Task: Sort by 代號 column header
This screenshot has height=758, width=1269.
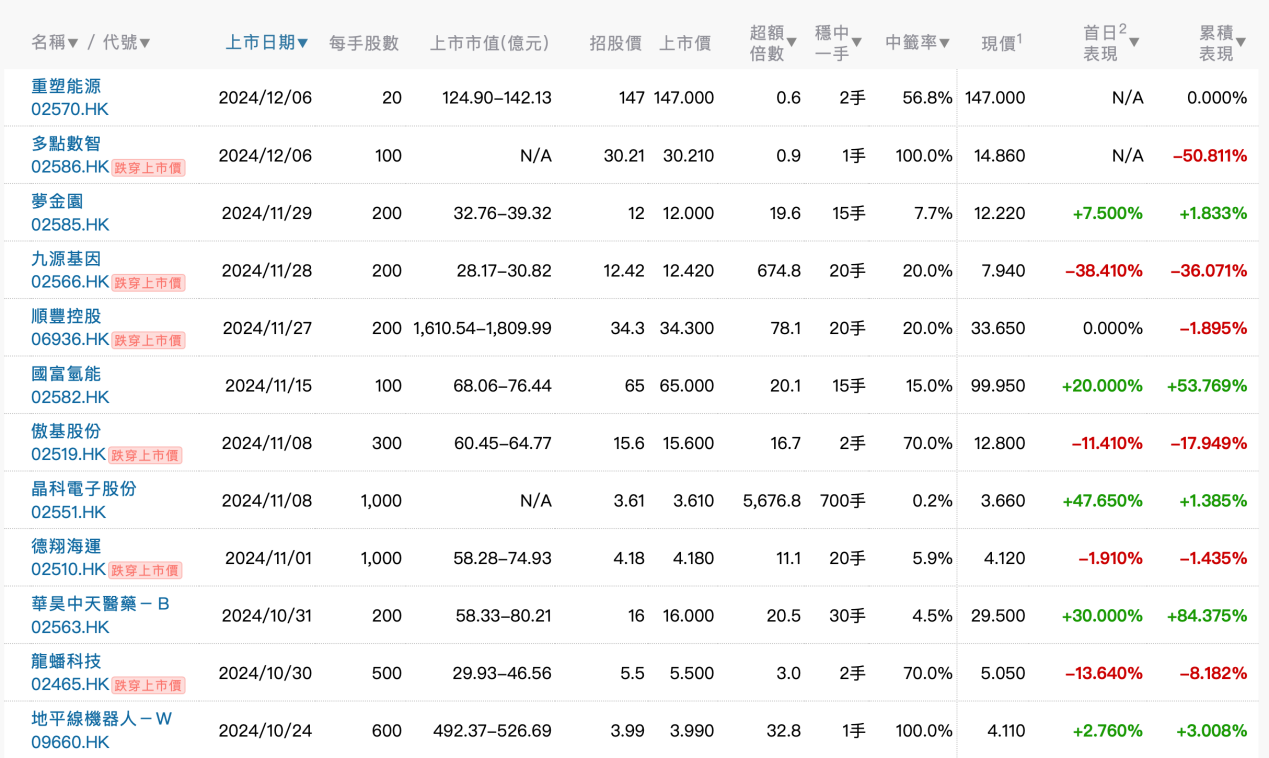Action: pos(128,43)
